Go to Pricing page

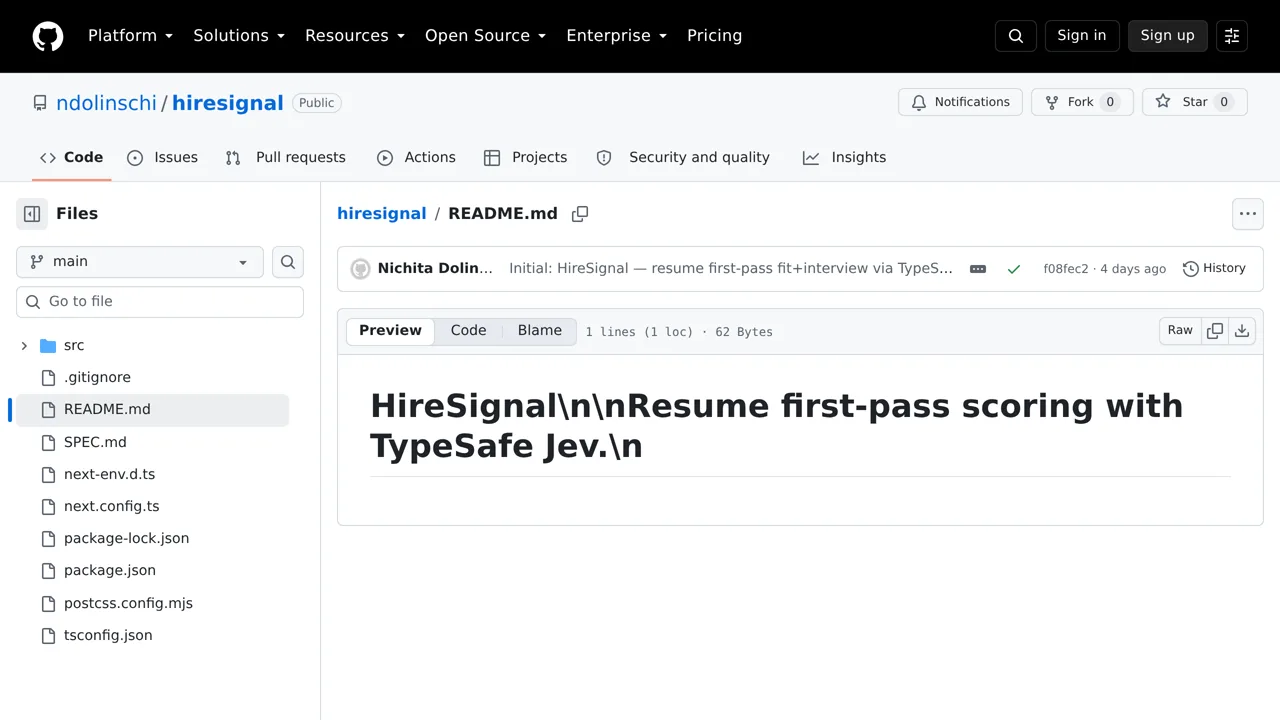click(x=714, y=36)
